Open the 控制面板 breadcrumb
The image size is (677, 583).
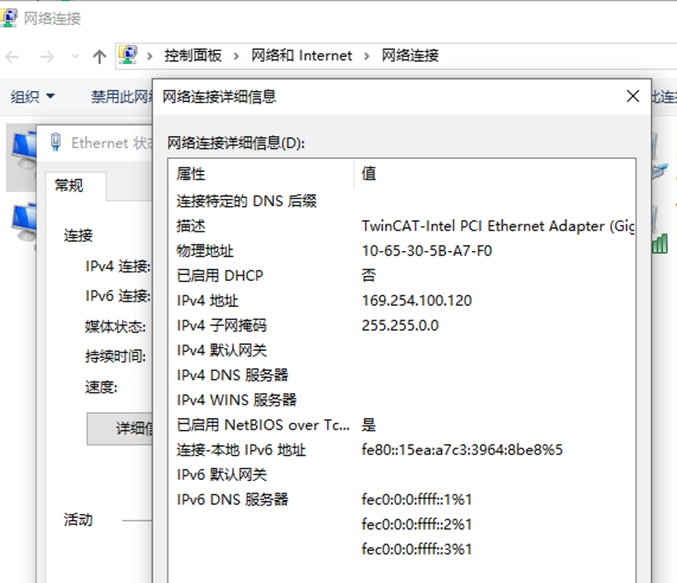(193, 56)
